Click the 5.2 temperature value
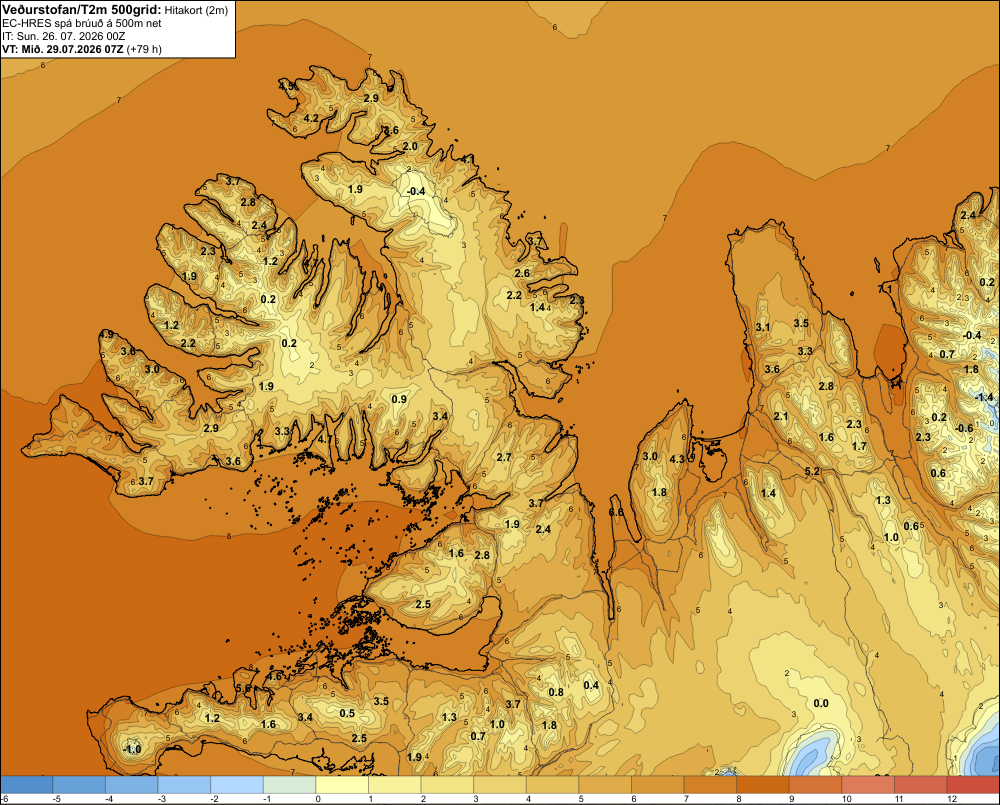This screenshot has width=1000, height=805. [x=812, y=471]
